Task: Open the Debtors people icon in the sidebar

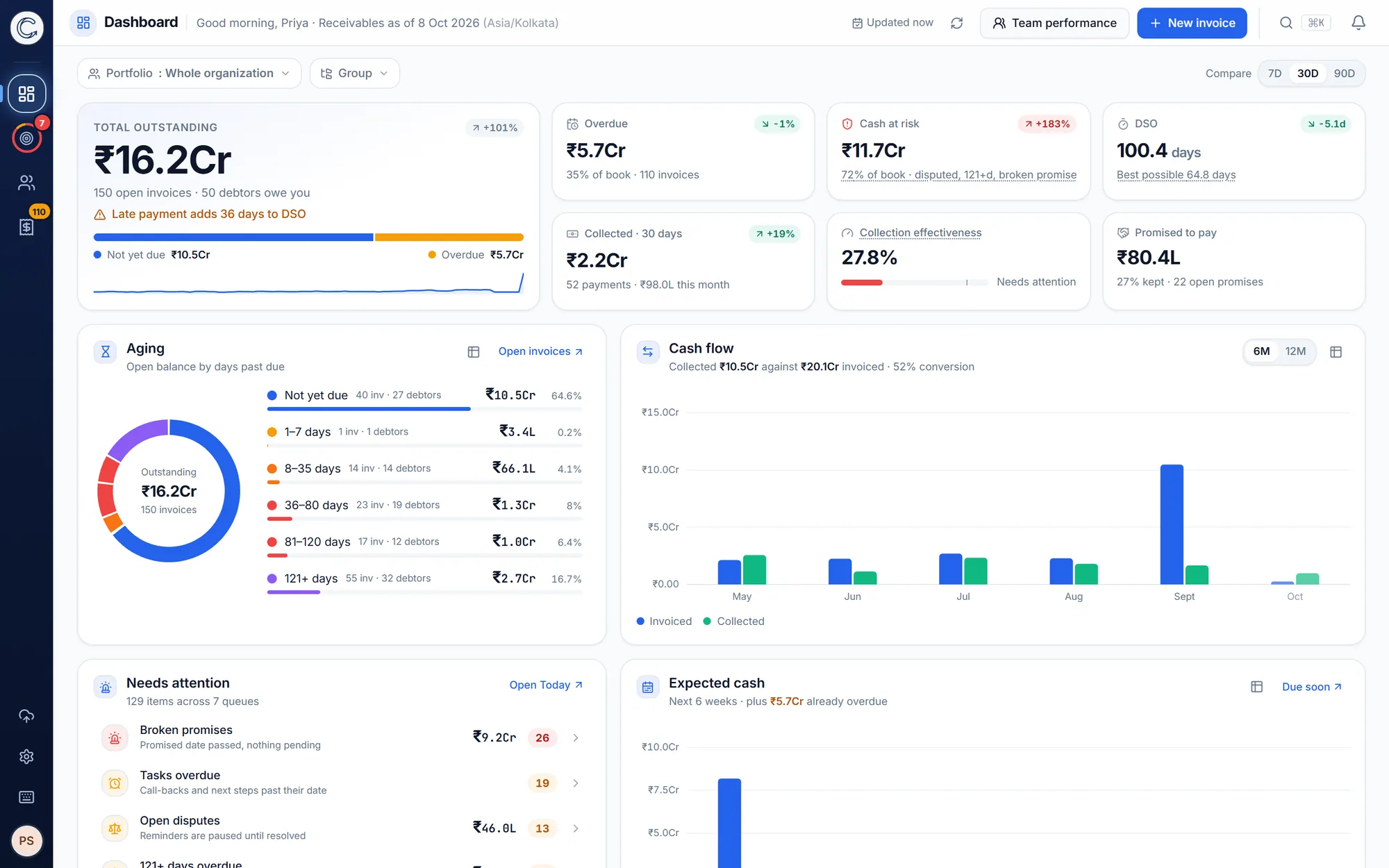Action: 26,183
